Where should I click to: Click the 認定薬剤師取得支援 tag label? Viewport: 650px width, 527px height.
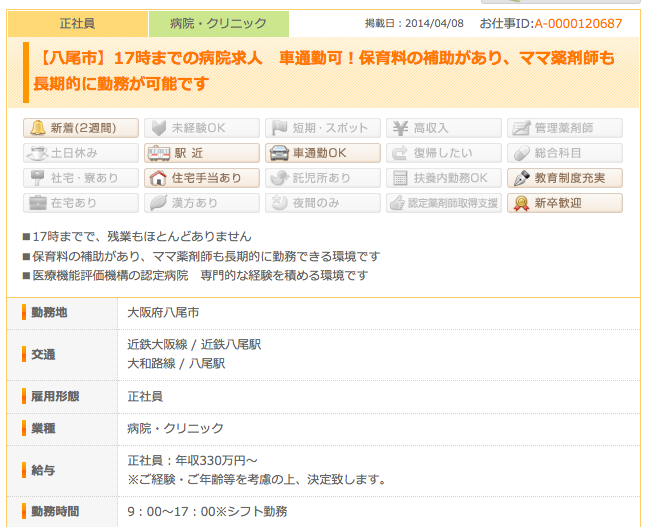[x=453, y=203]
